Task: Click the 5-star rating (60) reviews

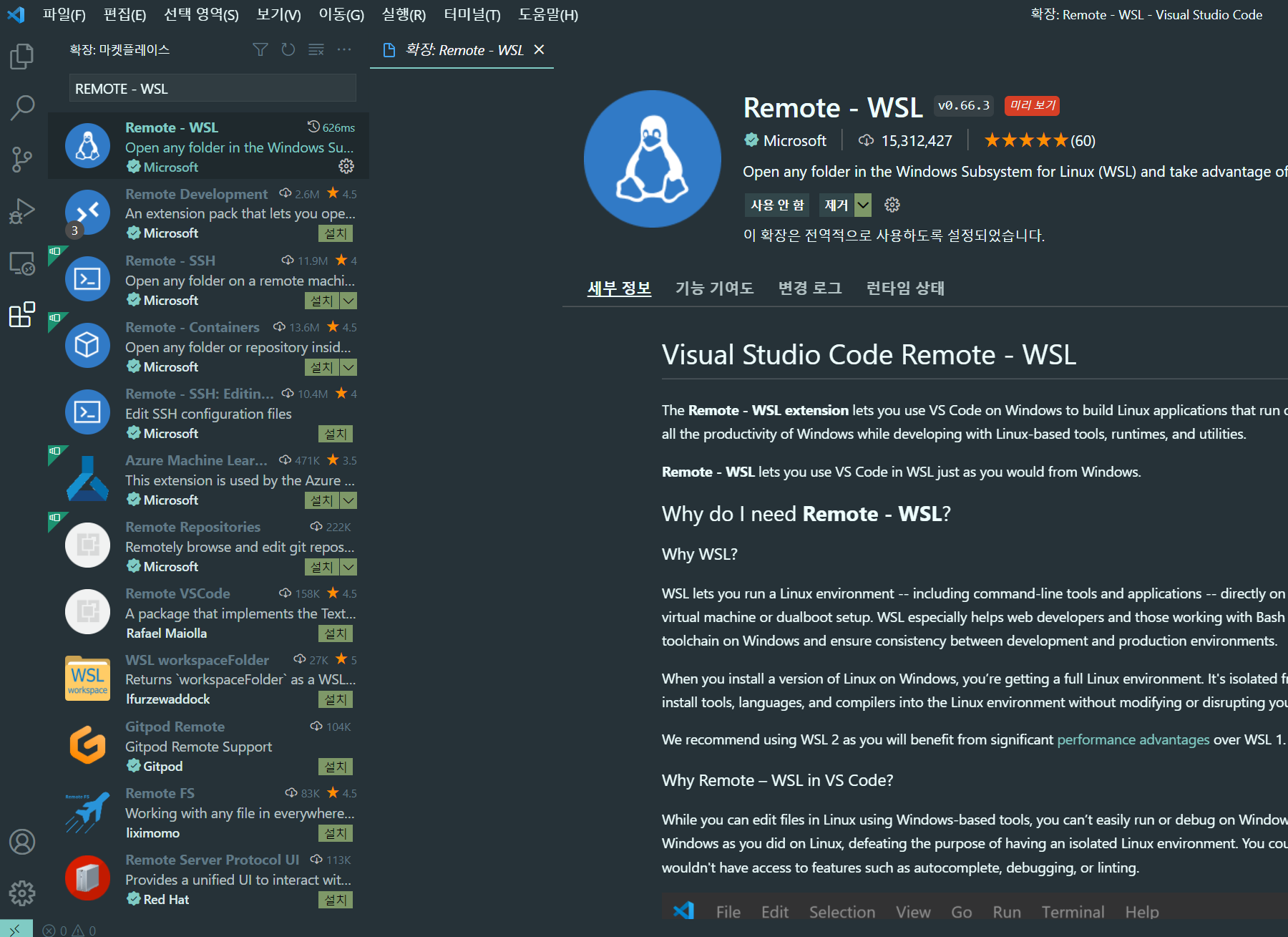Action: 1040,140
